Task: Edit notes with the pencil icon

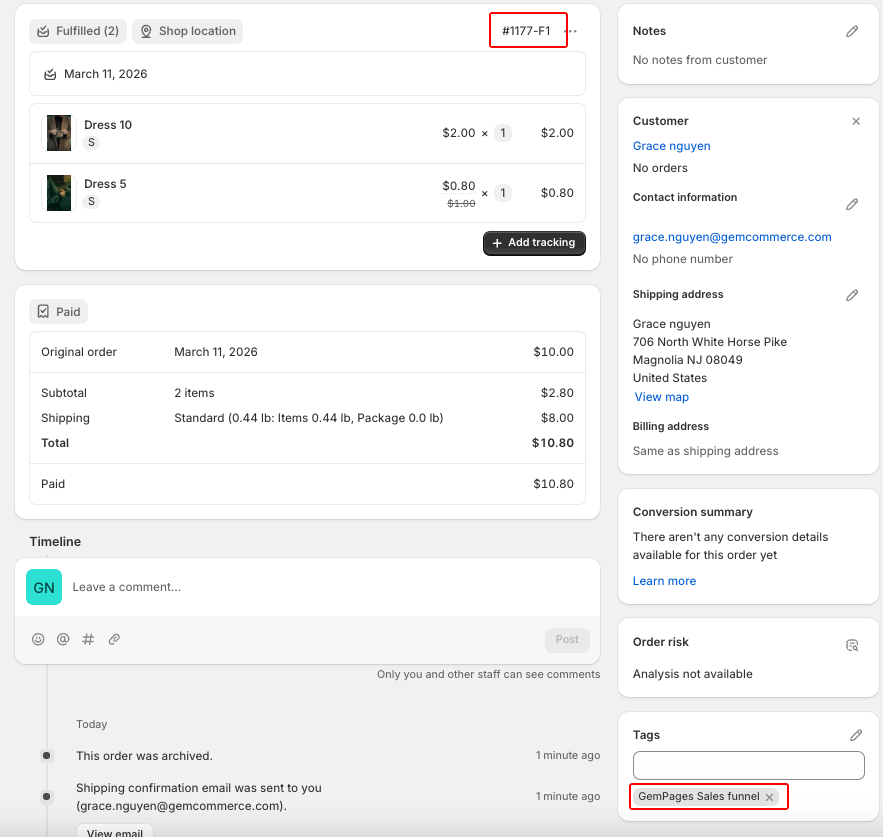Action: coord(852,32)
